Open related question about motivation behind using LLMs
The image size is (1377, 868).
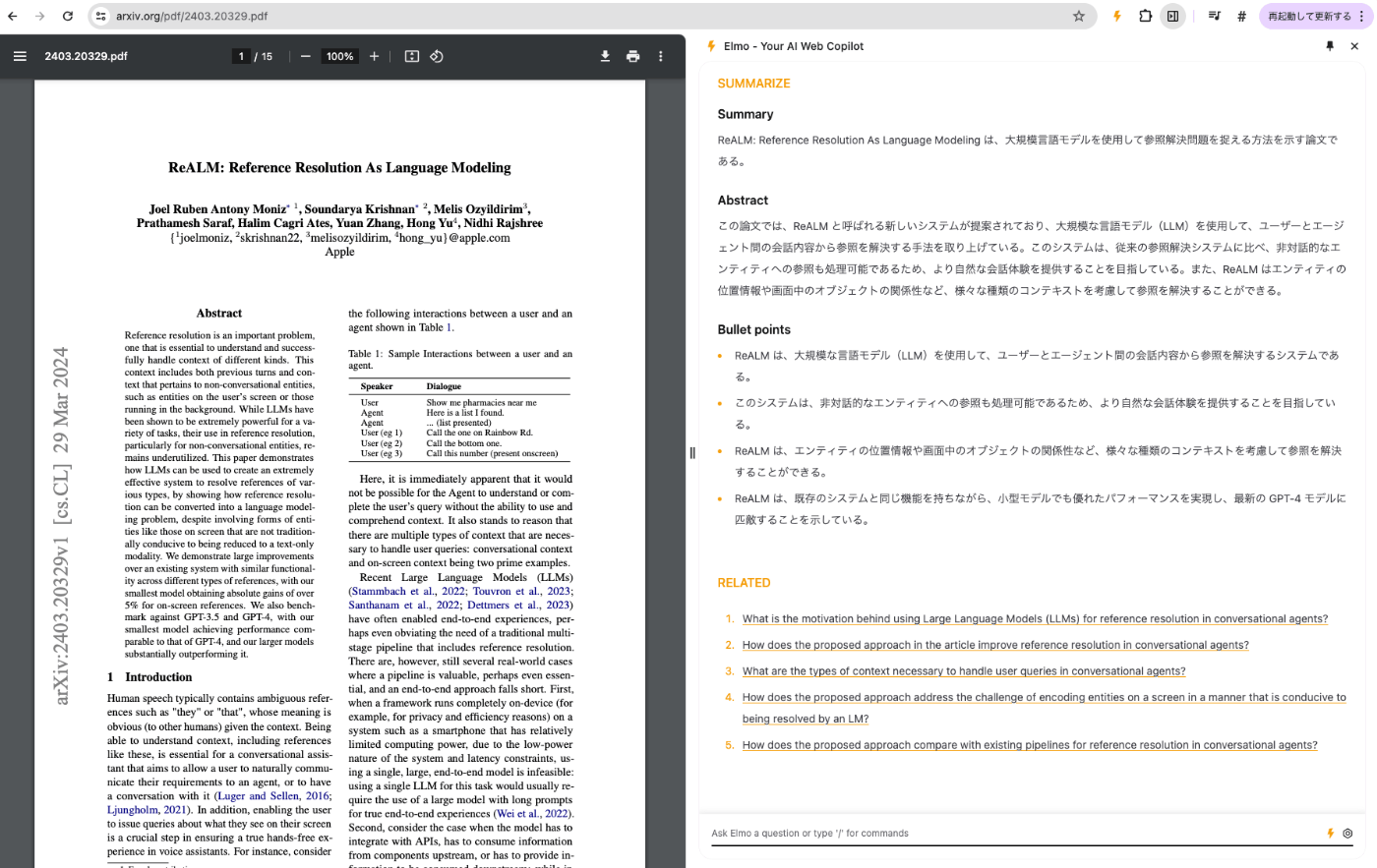(x=1035, y=618)
